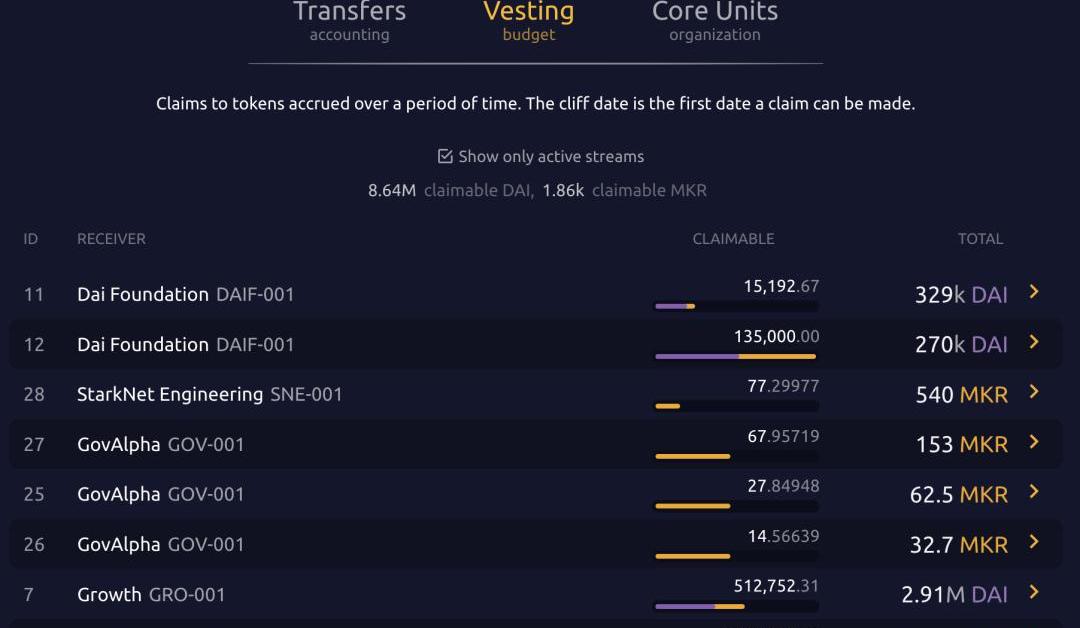Open the Core Units organization tab
The height and width of the screenshot is (628, 1080).
coord(715,22)
